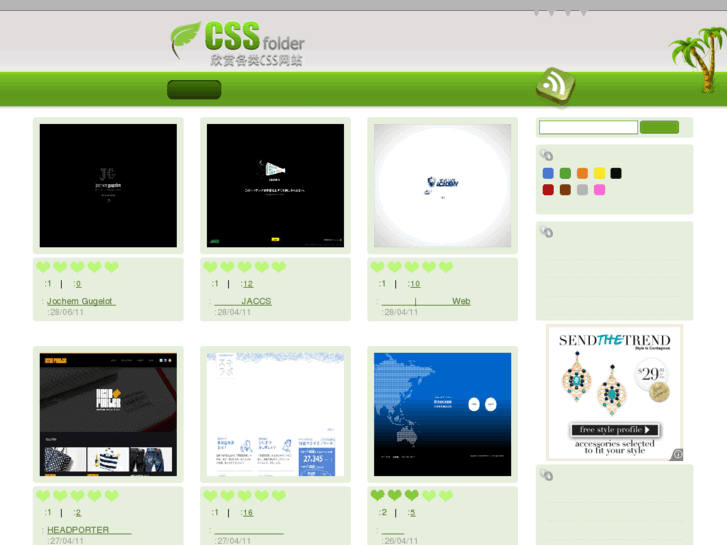
Task: Click the green search submit button
Action: [659, 127]
